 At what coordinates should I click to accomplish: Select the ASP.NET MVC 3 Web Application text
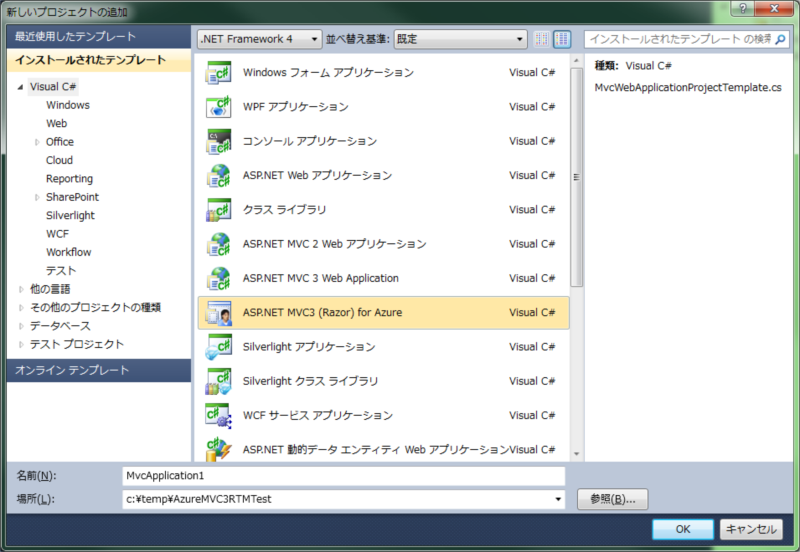pyautogui.click(x=321, y=278)
